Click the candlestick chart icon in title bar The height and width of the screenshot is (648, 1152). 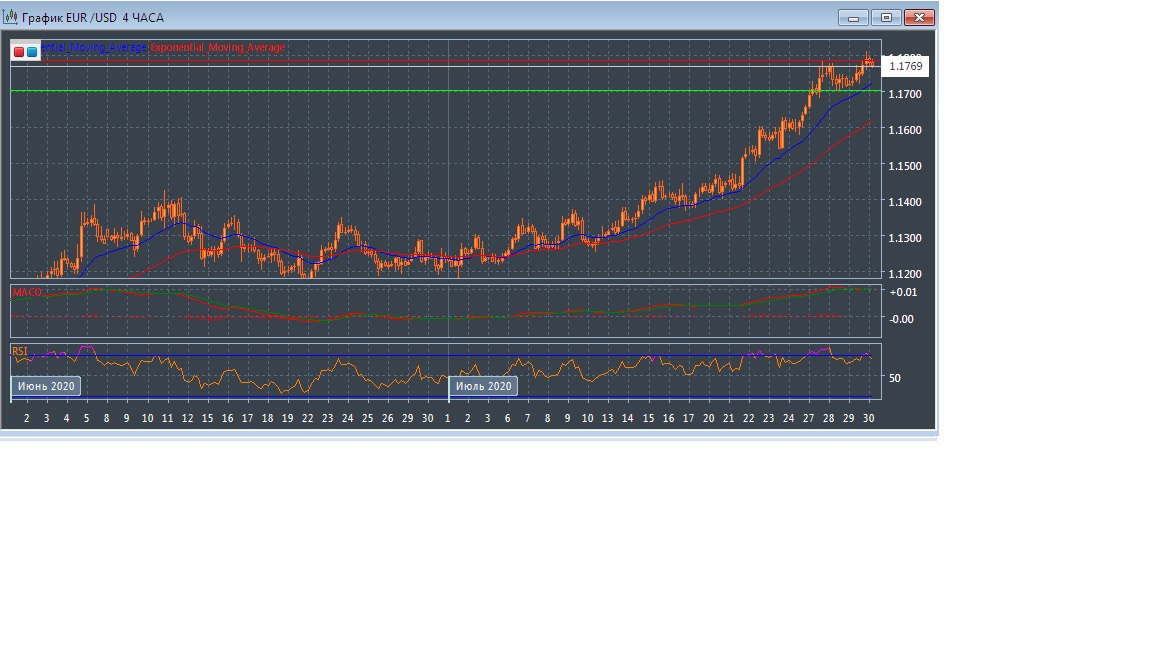pos(10,17)
